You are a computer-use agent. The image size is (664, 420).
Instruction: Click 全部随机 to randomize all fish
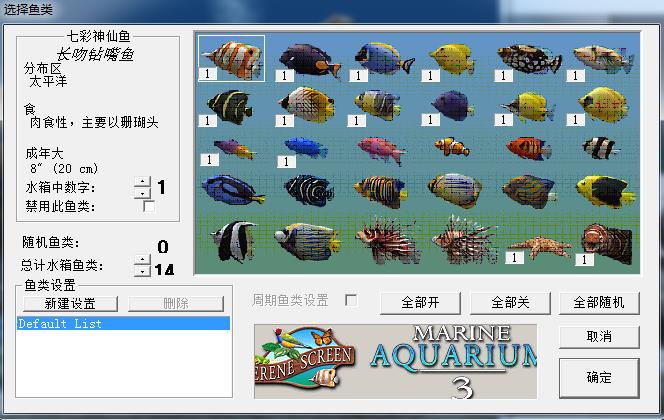tap(598, 302)
